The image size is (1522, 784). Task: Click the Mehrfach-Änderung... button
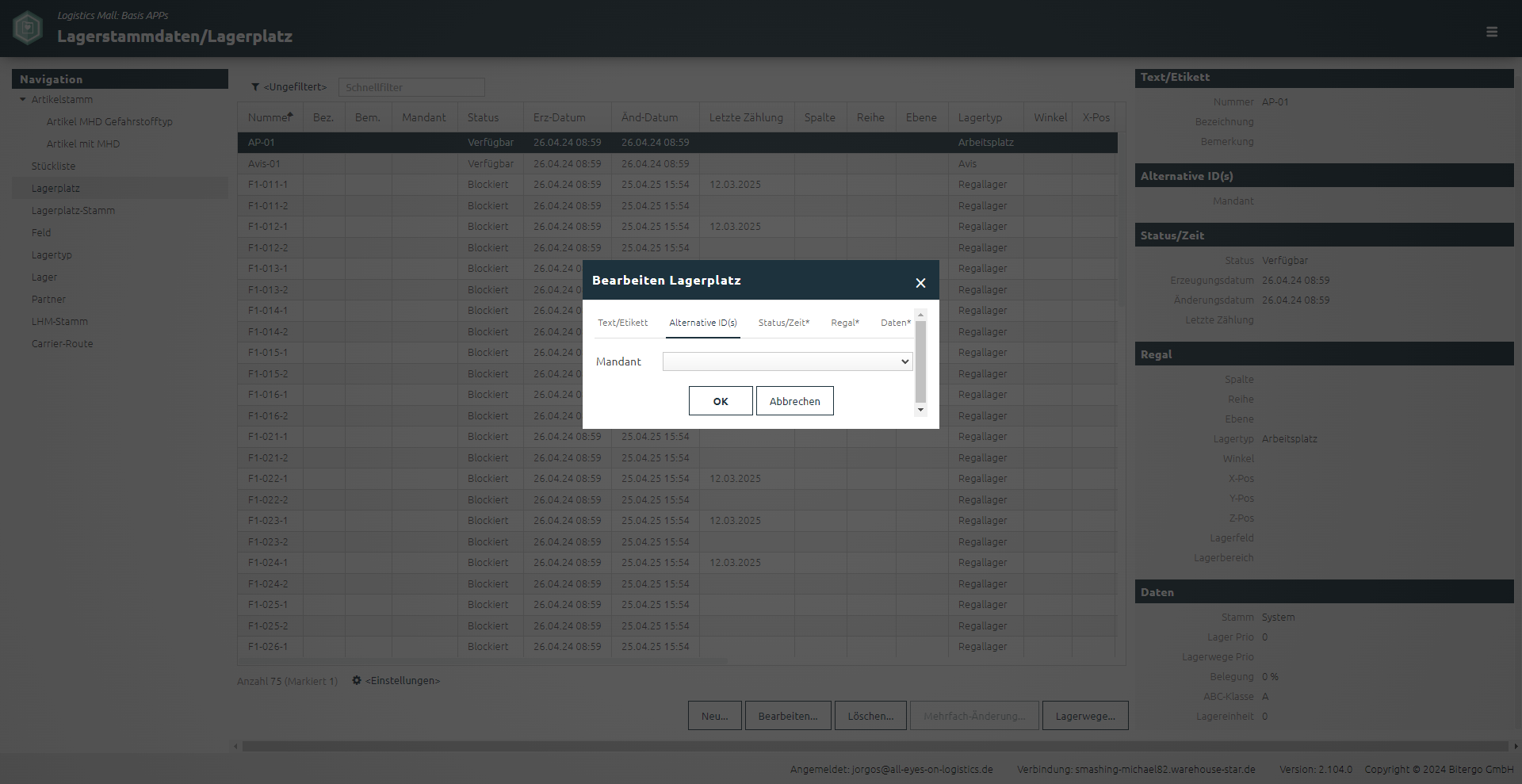coord(974,716)
